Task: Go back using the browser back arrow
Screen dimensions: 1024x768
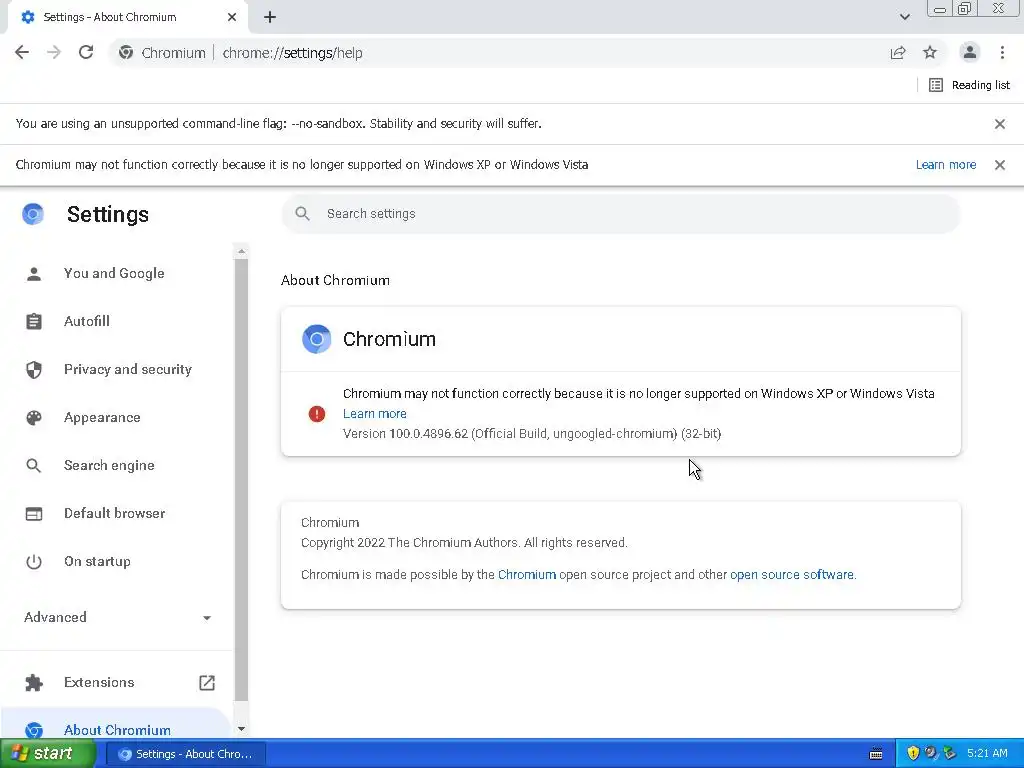Action: [22, 53]
